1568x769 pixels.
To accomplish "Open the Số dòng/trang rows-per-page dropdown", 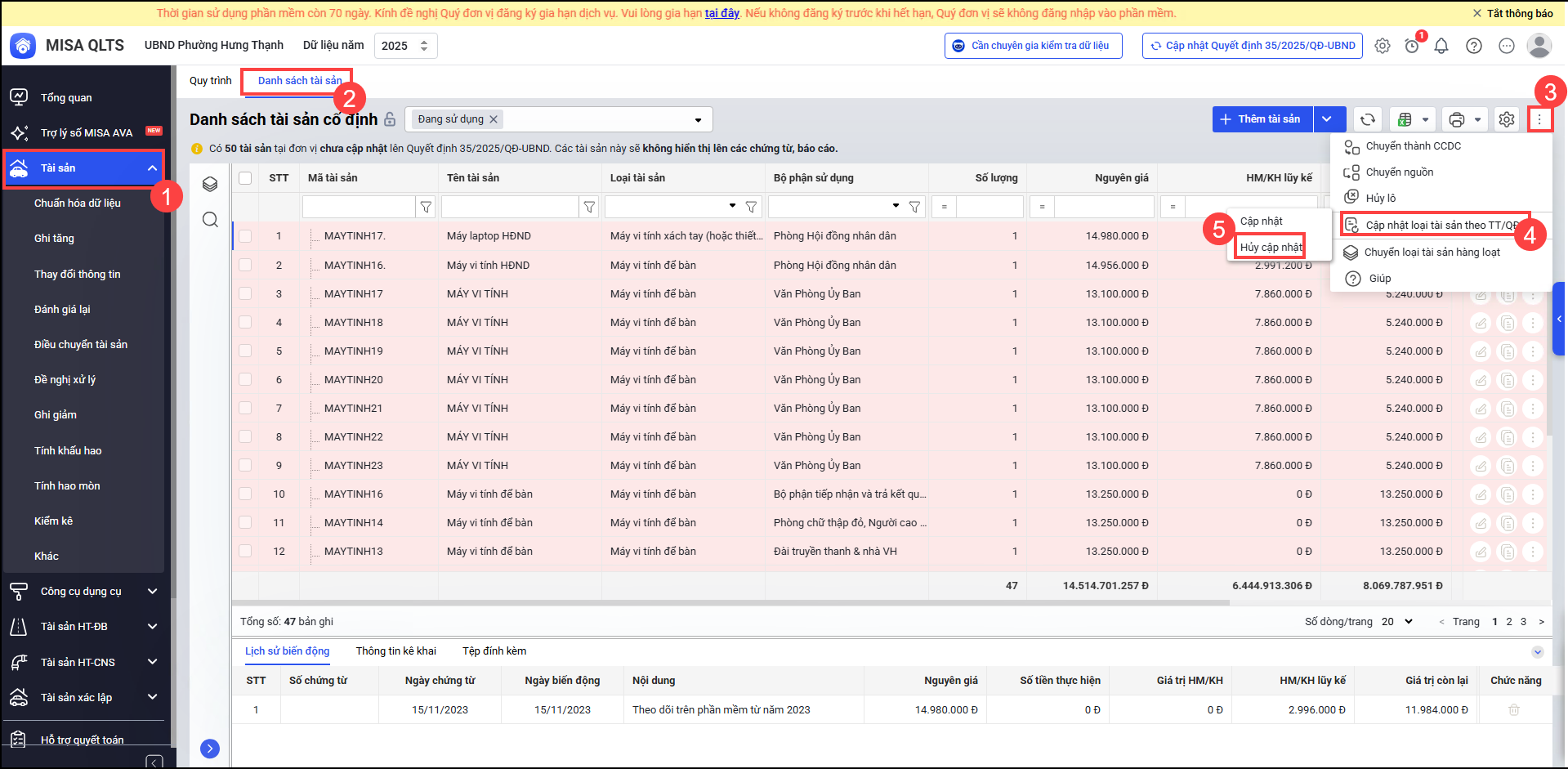I will click(1397, 621).
